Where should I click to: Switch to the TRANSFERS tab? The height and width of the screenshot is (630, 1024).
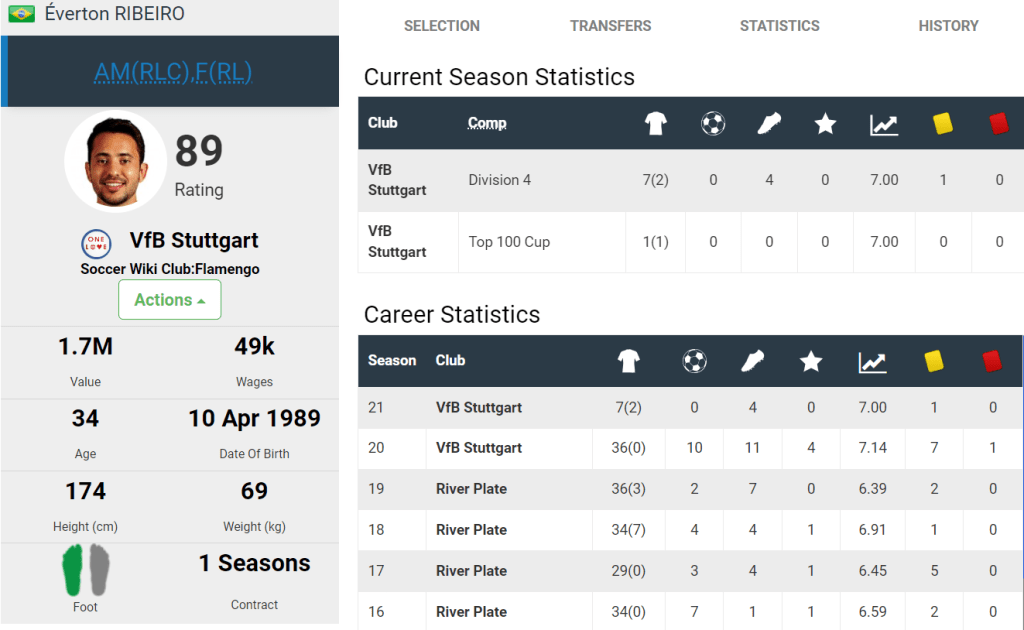610,26
